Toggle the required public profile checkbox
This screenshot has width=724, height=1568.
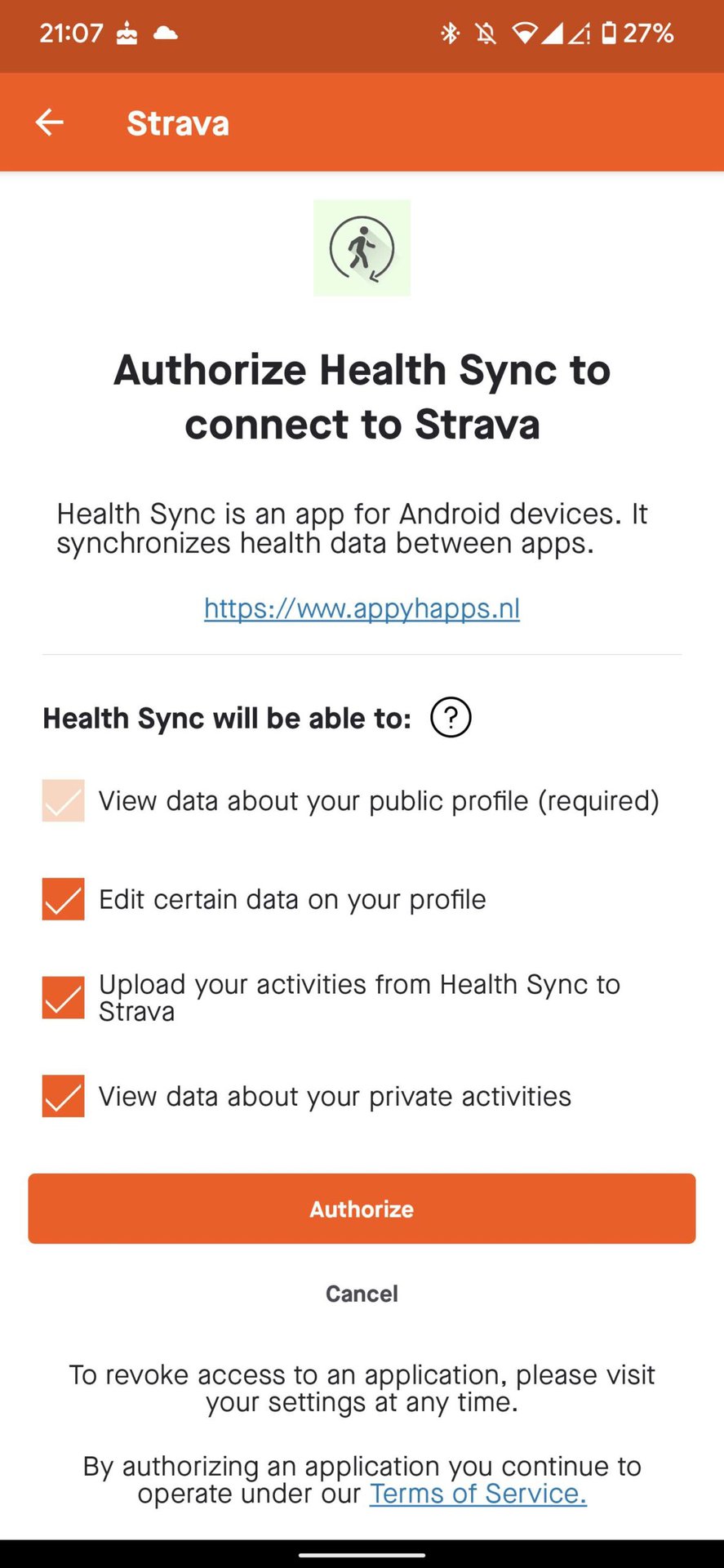click(64, 800)
